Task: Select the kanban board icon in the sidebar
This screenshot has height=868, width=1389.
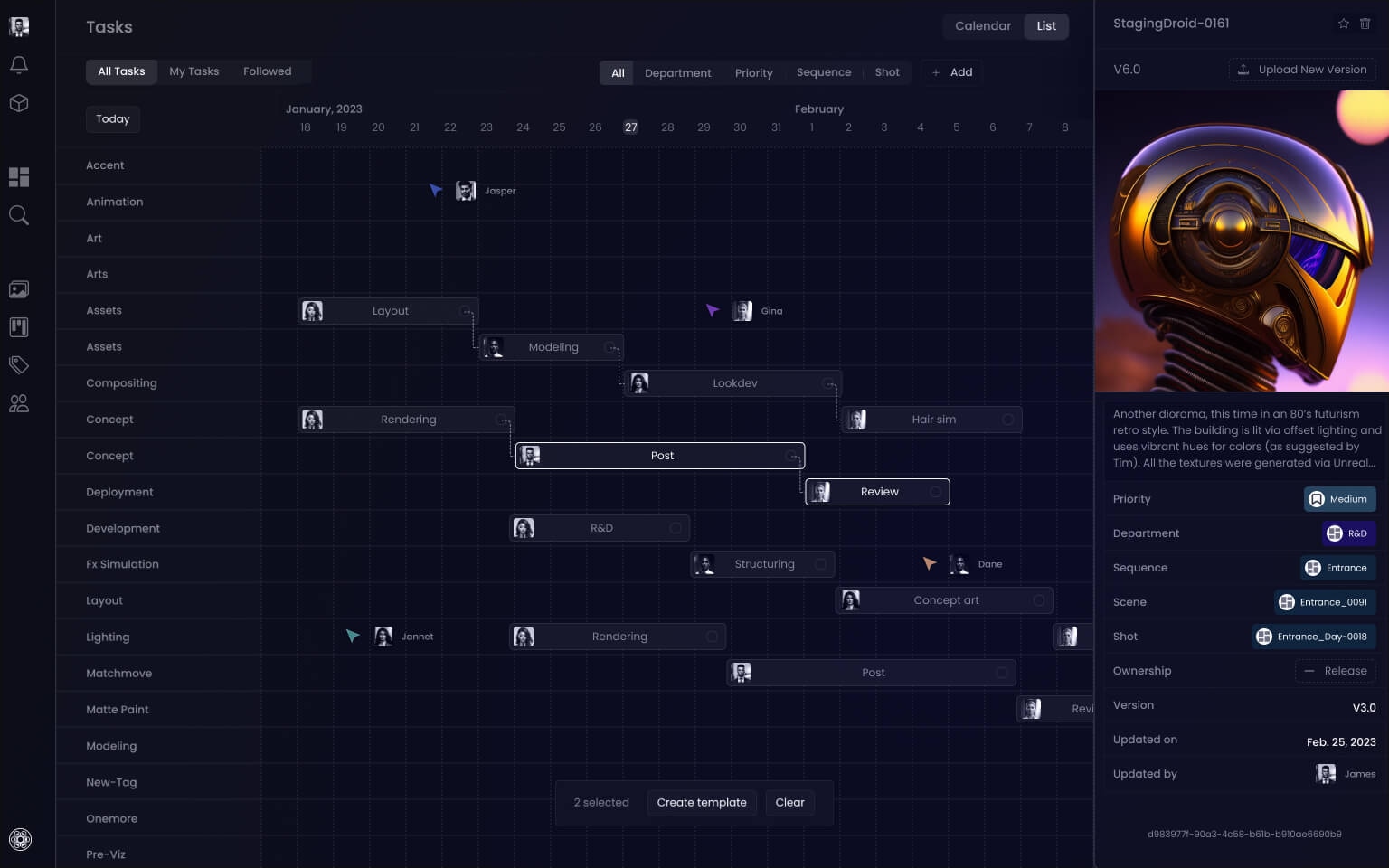Action: tap(18, 327)
